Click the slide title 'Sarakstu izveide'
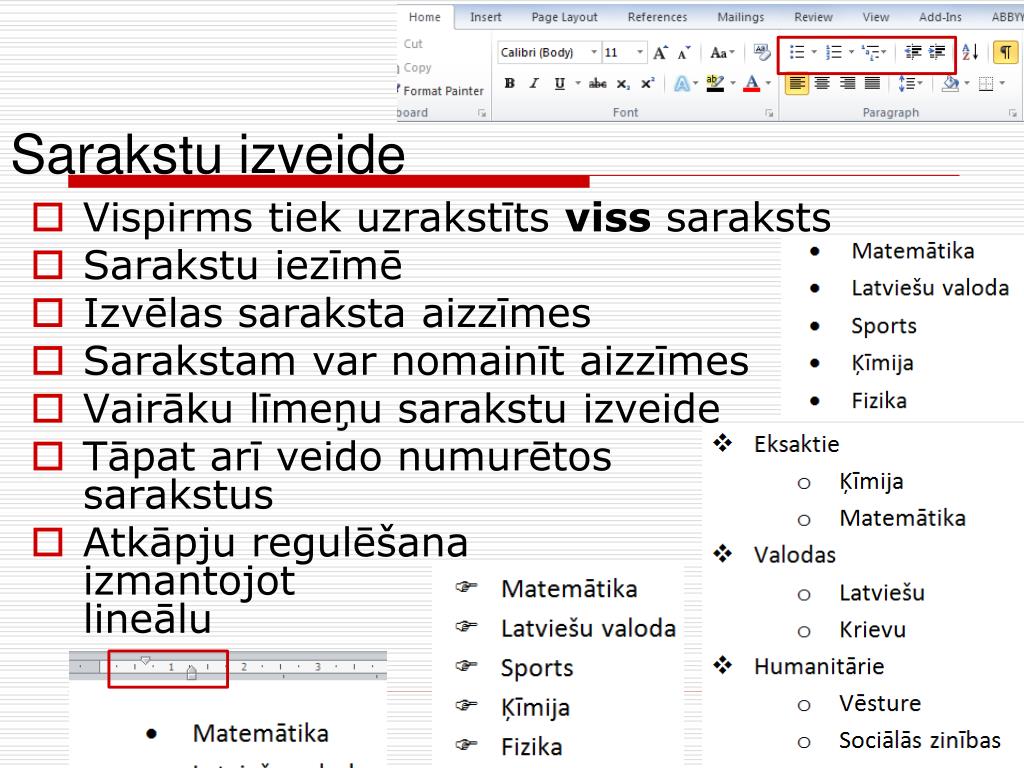 (208, 155)
